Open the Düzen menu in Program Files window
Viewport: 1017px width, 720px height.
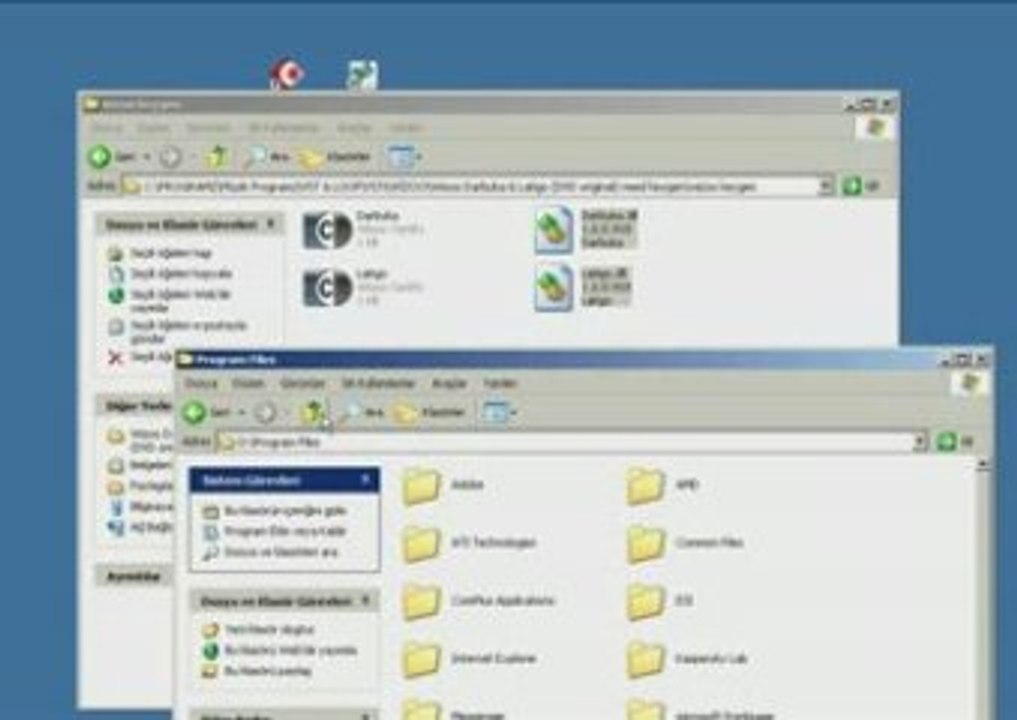click(248, 383)
